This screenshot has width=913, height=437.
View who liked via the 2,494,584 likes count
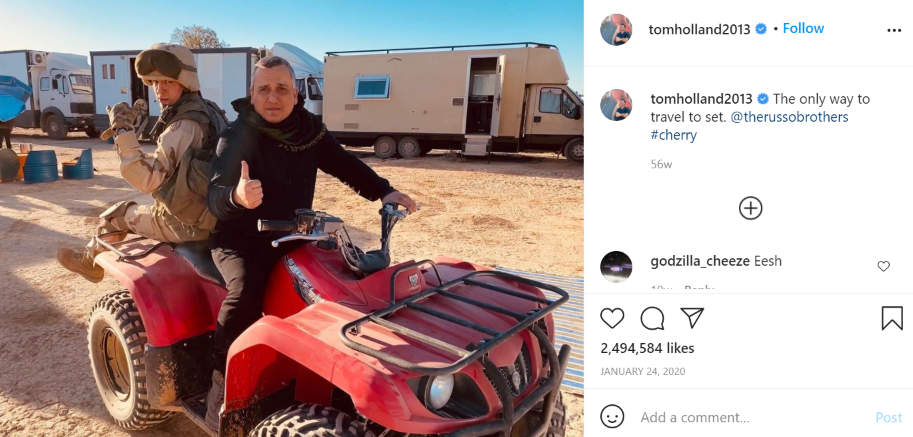tap(647, 348)
